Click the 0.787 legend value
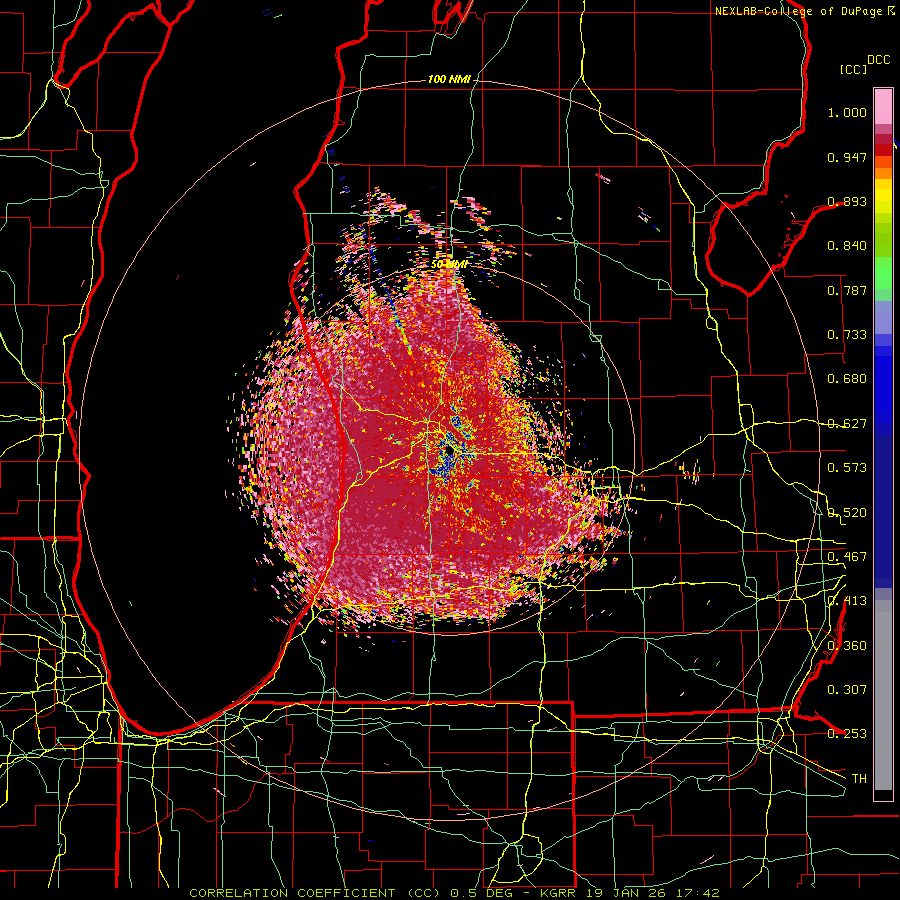The image size is (900, 900). (847, 290)
